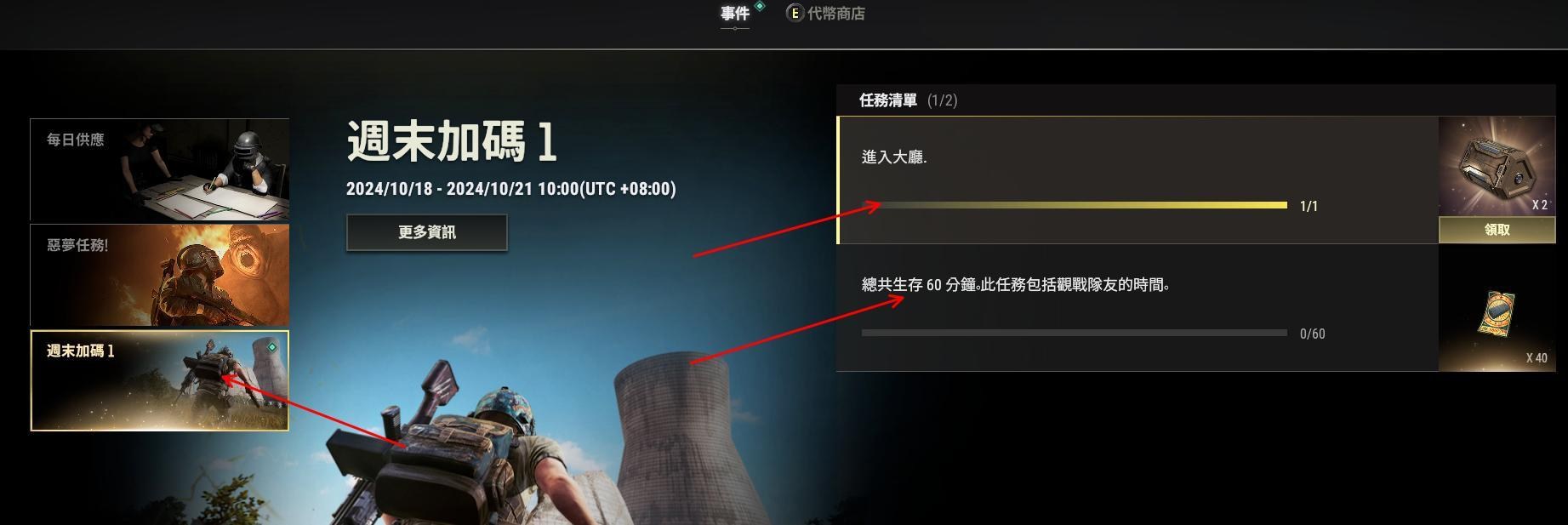Open the 事件 events tab
Image resolution: width=1568 pixels, height=525 pixels.
735,14
